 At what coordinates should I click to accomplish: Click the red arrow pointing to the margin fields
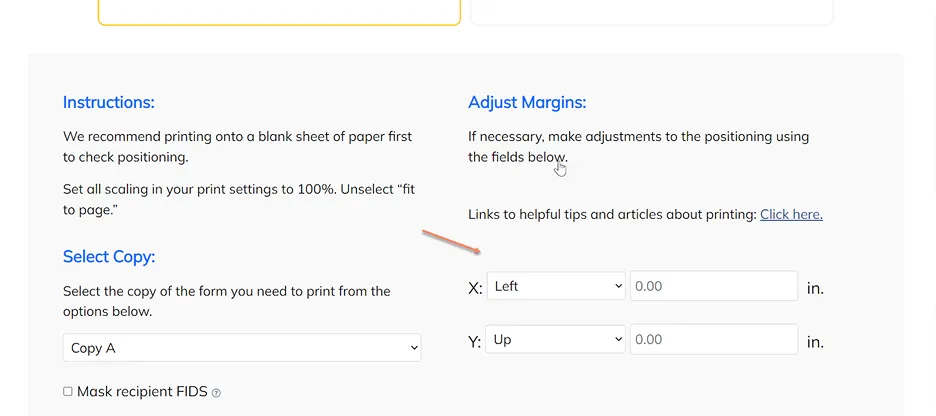pos(451,241)
